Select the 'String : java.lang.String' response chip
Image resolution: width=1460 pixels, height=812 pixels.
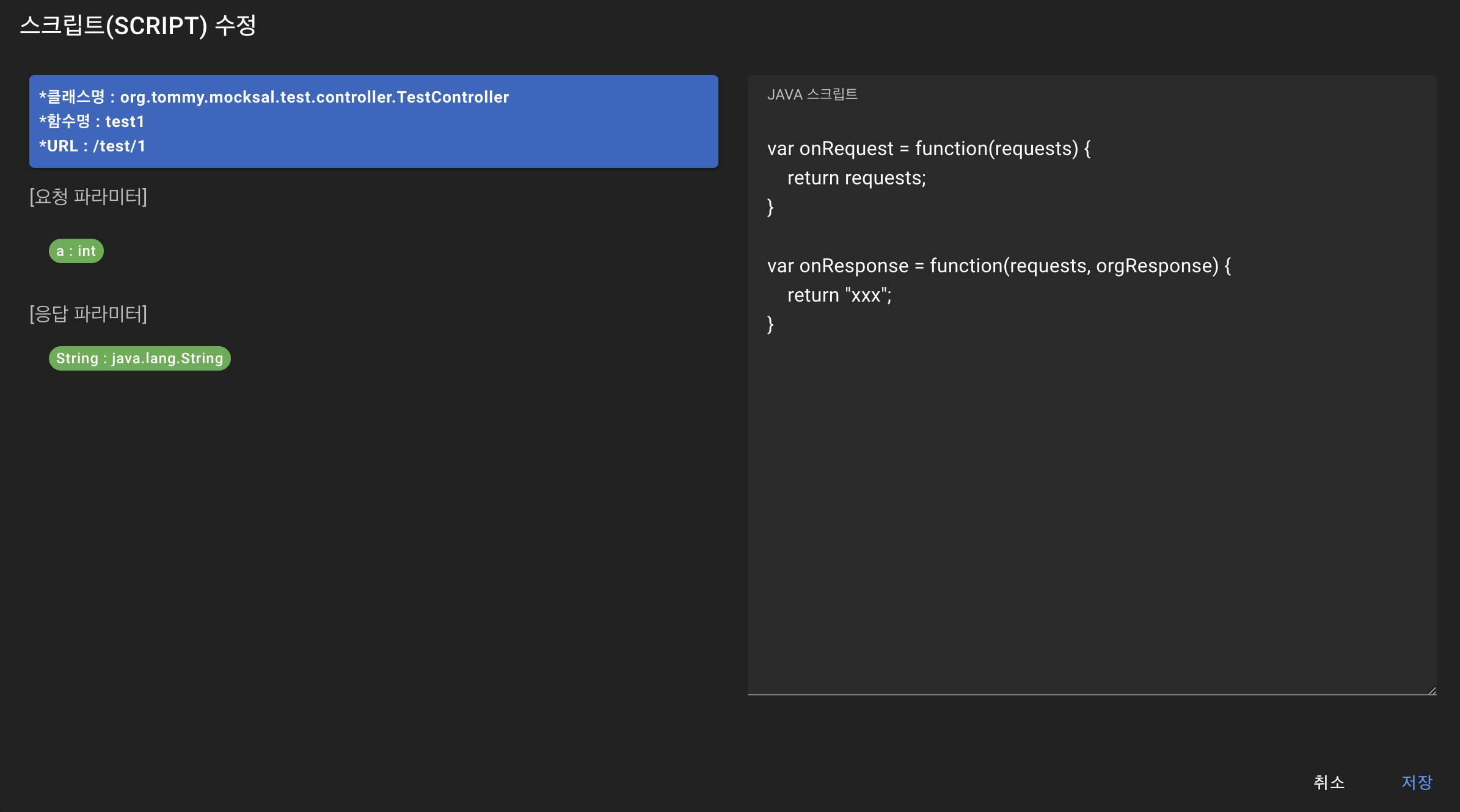140,358
